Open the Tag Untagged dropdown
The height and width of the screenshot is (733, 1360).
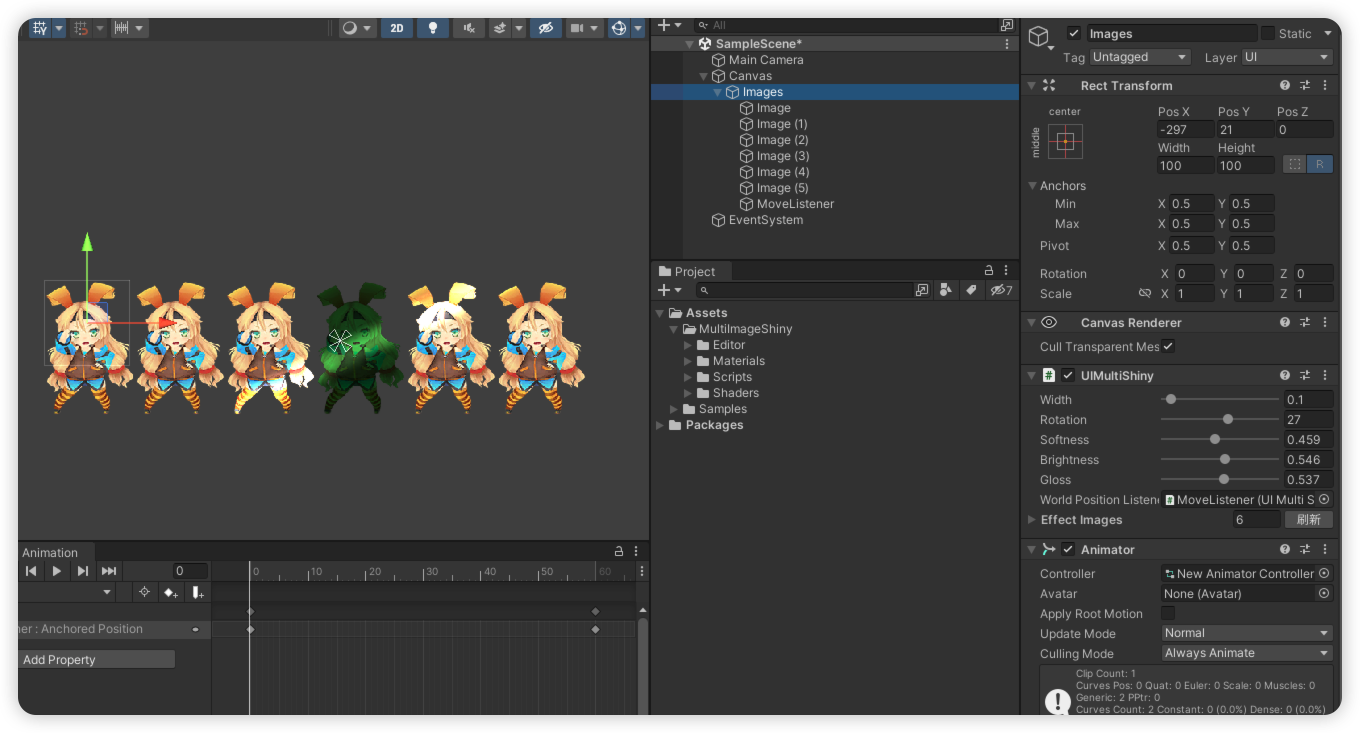[1140, 57]
